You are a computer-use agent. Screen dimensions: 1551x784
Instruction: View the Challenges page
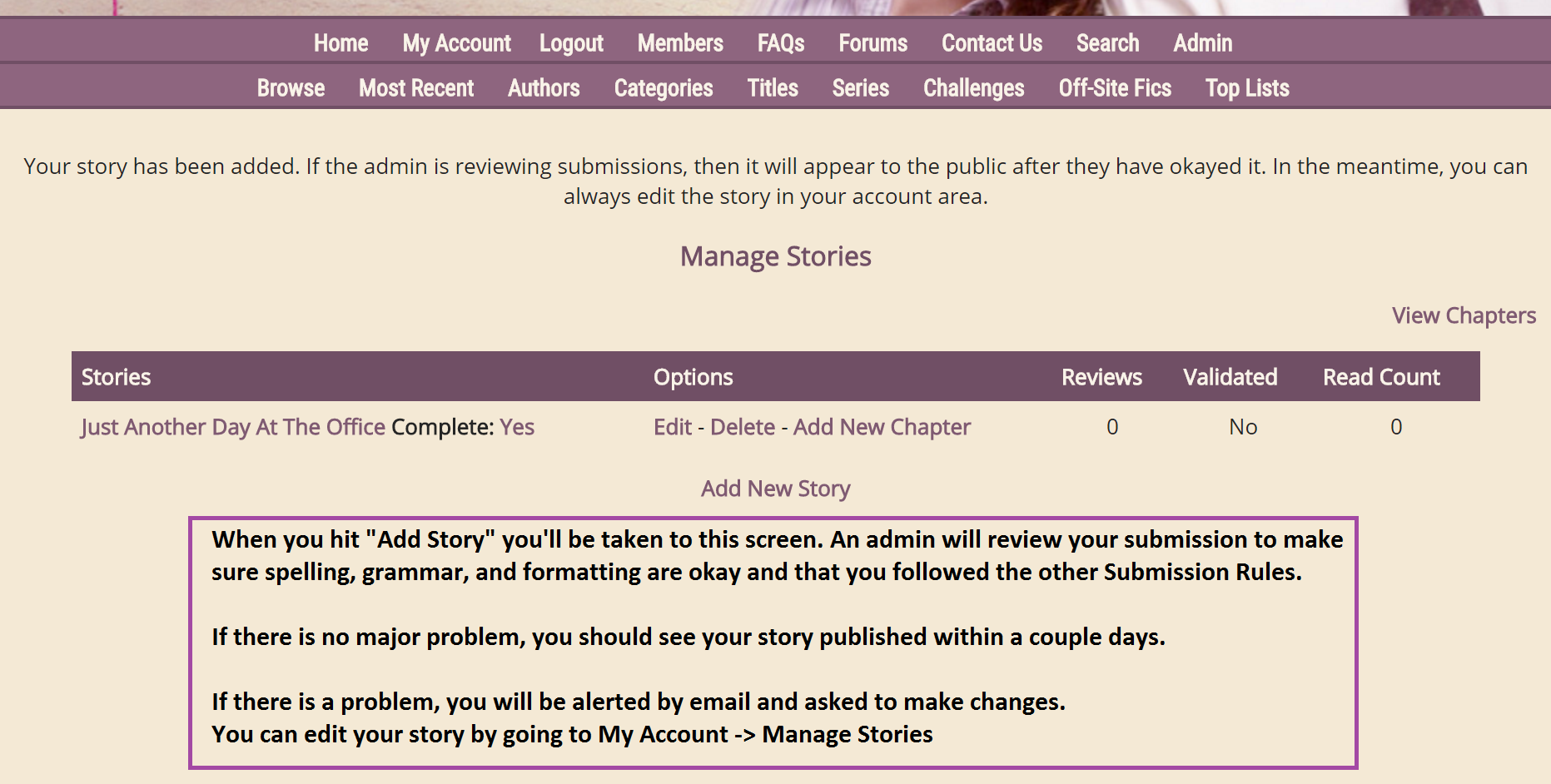coord(973,88)
